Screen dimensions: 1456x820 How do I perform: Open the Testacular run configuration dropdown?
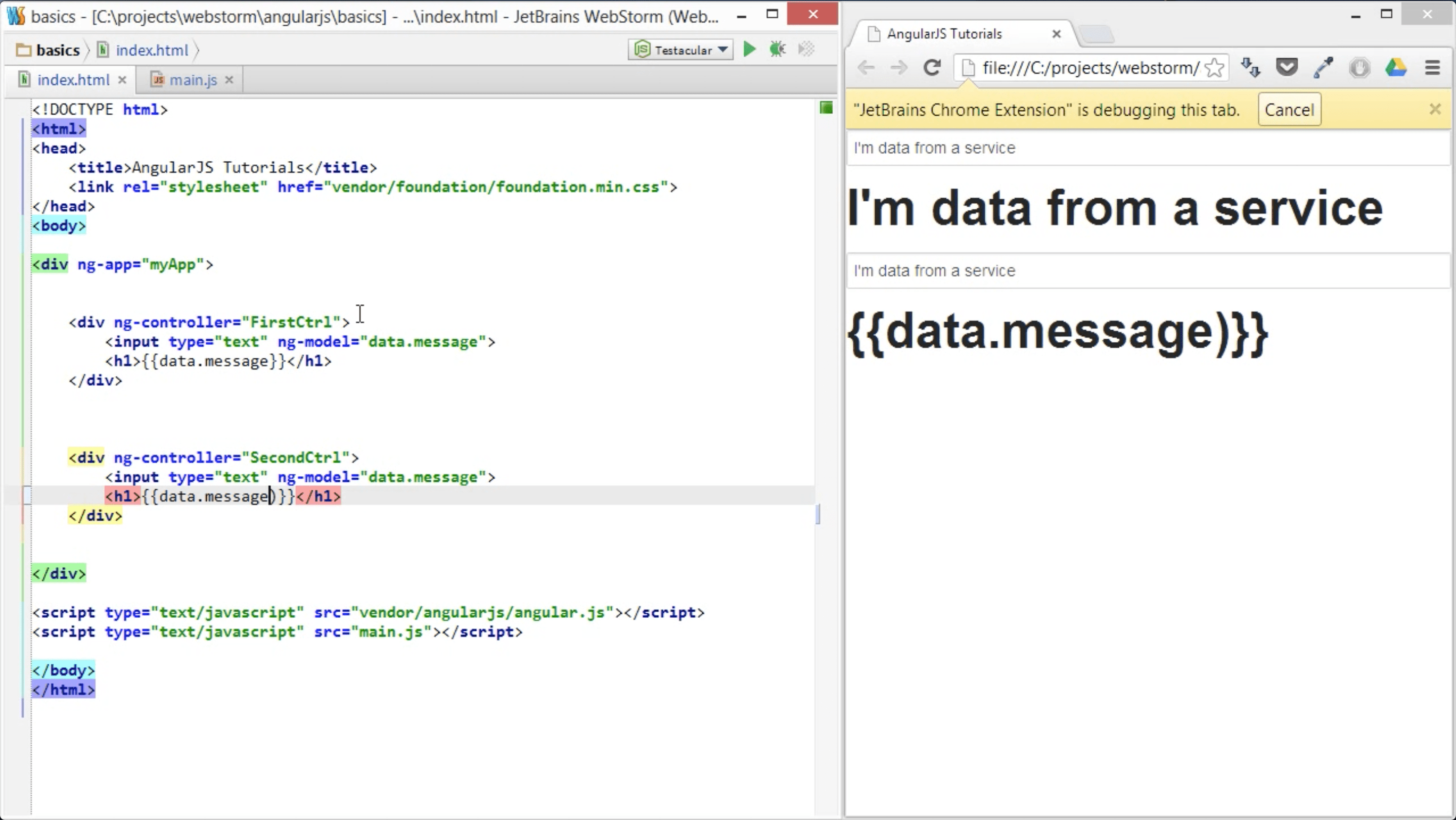[680, 50]
